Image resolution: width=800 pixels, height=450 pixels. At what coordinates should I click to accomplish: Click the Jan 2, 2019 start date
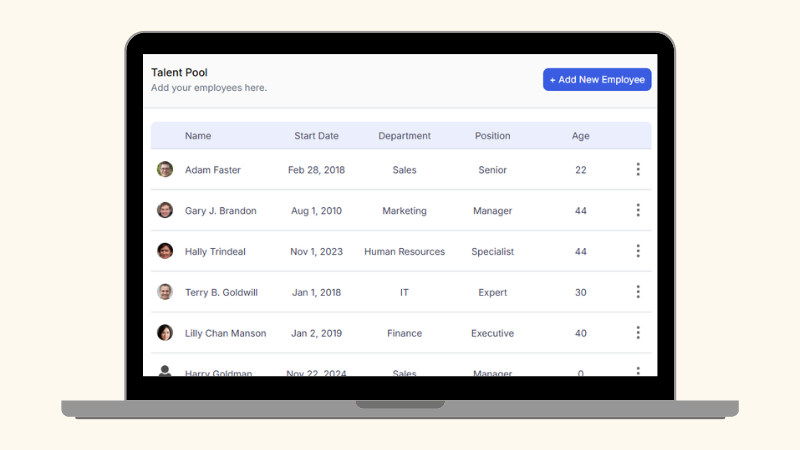(x=316, y=333)
